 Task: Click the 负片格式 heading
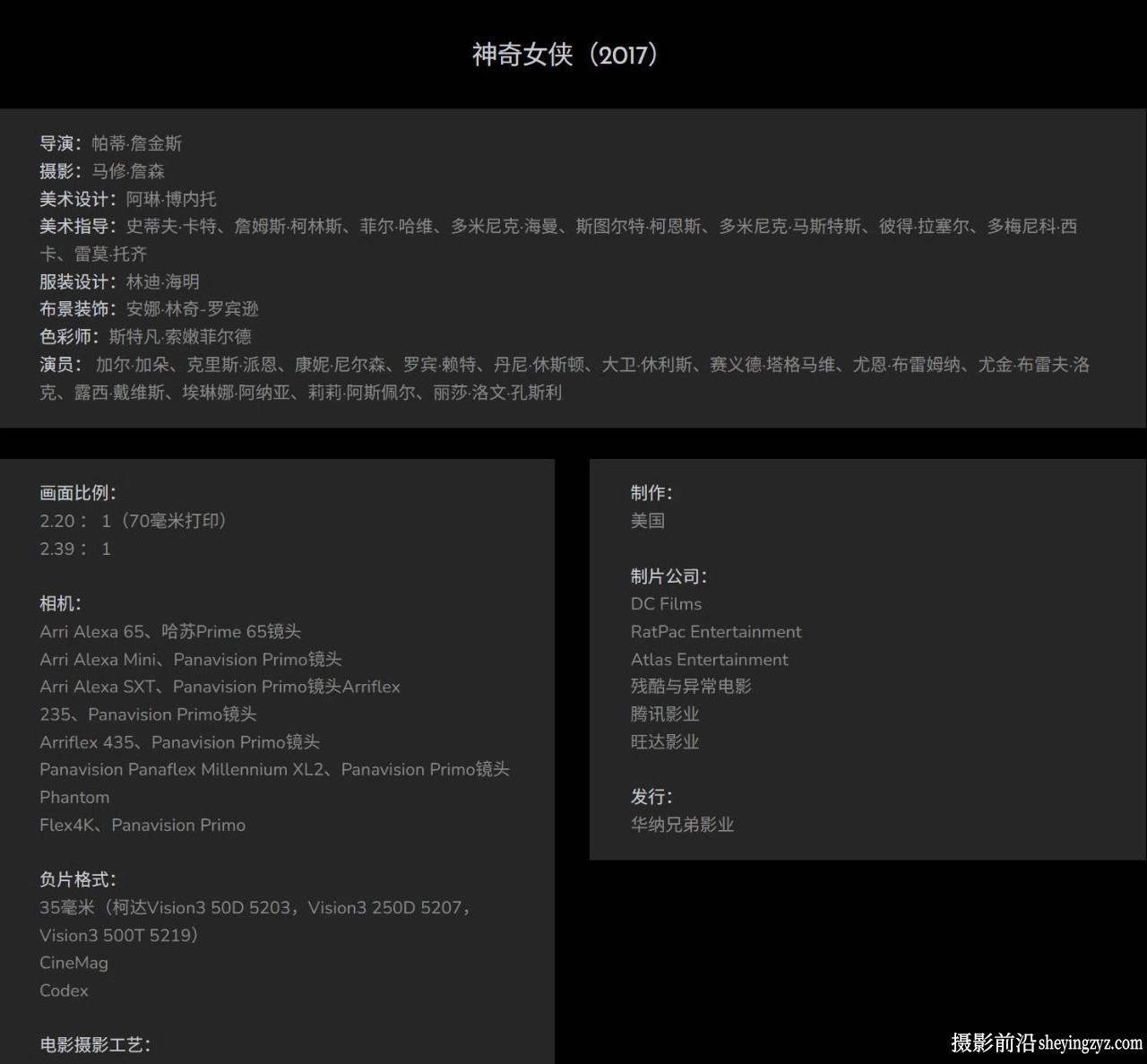tap(78, 879)
